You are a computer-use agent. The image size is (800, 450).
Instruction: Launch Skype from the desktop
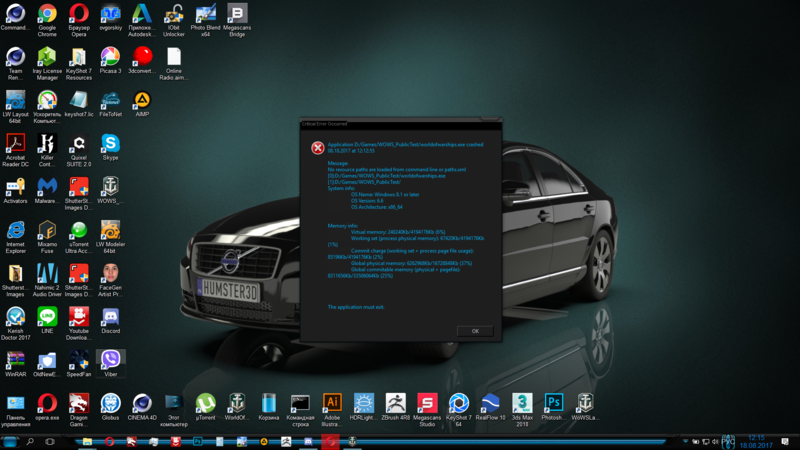110,144
